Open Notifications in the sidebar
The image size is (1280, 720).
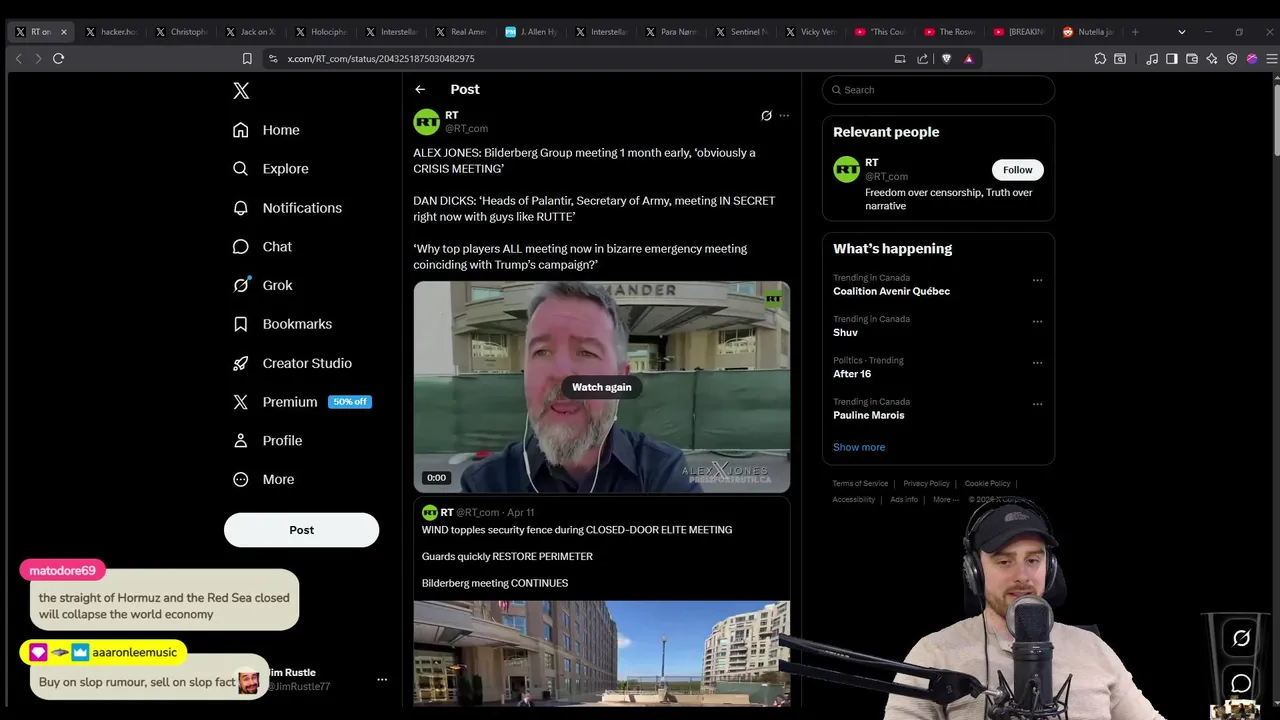287,208
